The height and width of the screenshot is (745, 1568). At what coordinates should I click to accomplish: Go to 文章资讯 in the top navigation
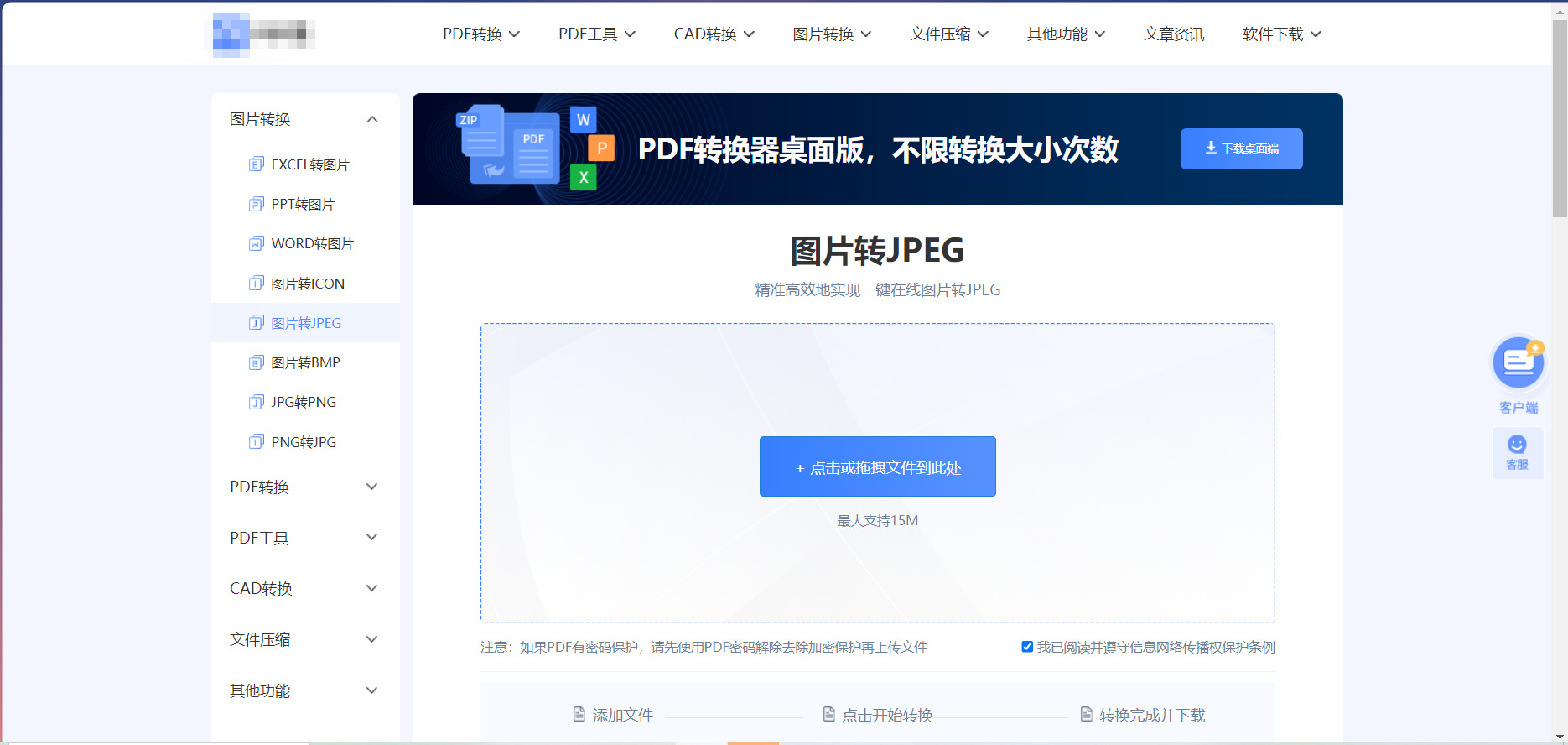pyautogui.click(x=1174, y=34)
